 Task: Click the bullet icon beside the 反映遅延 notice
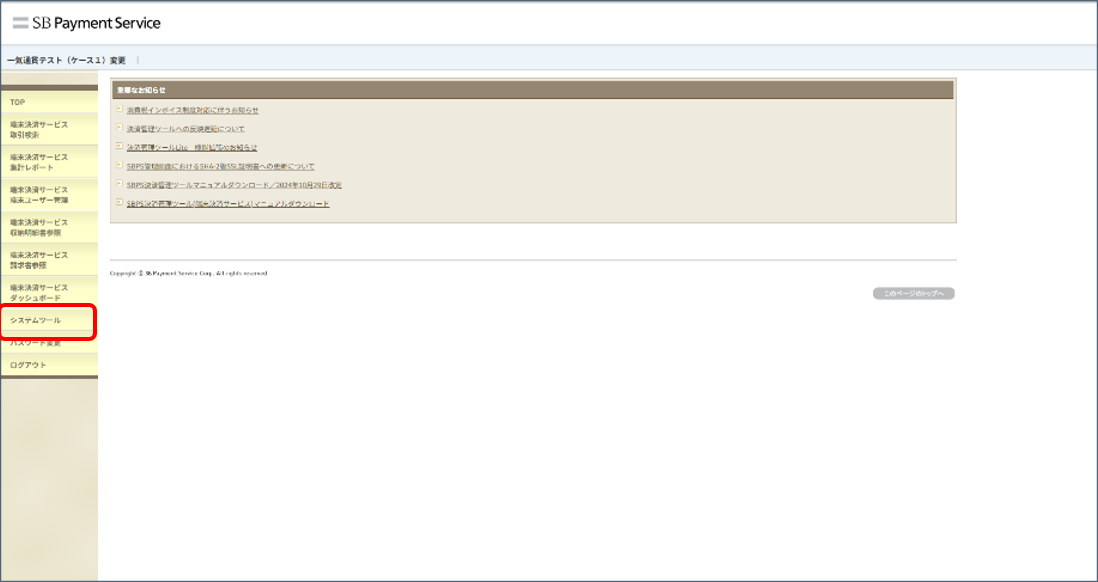(x=119, y=128)
